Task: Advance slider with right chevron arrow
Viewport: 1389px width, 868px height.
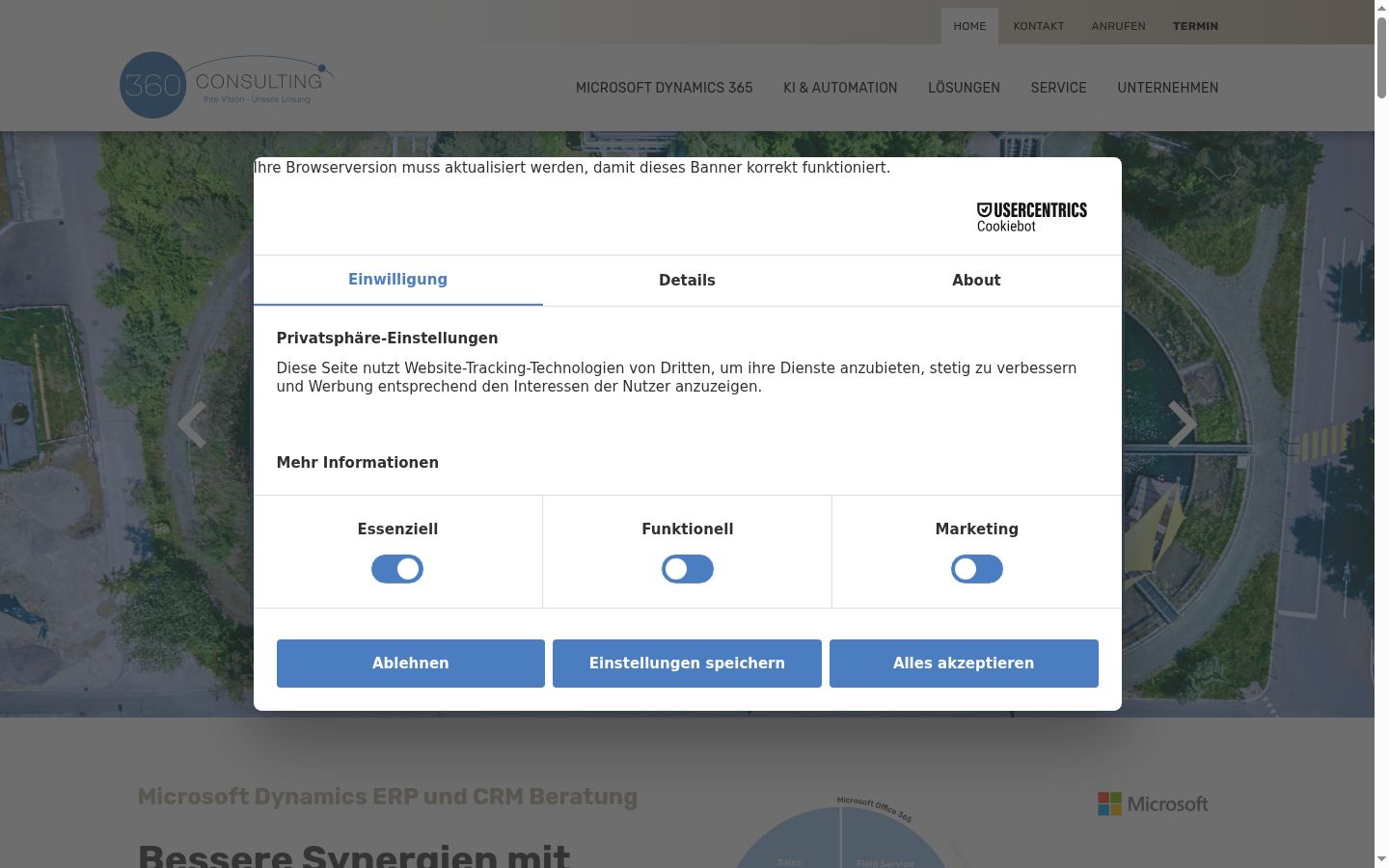Action: (x=1183, y=424)
